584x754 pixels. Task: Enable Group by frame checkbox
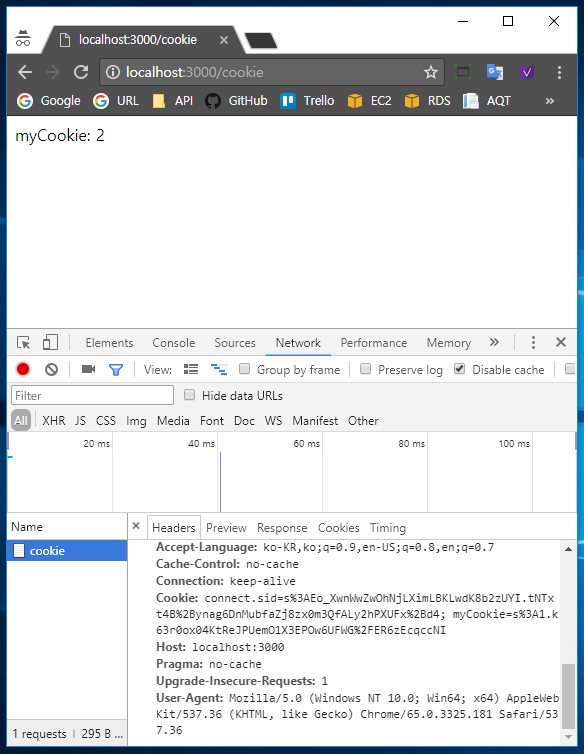[x=244, y=369]
